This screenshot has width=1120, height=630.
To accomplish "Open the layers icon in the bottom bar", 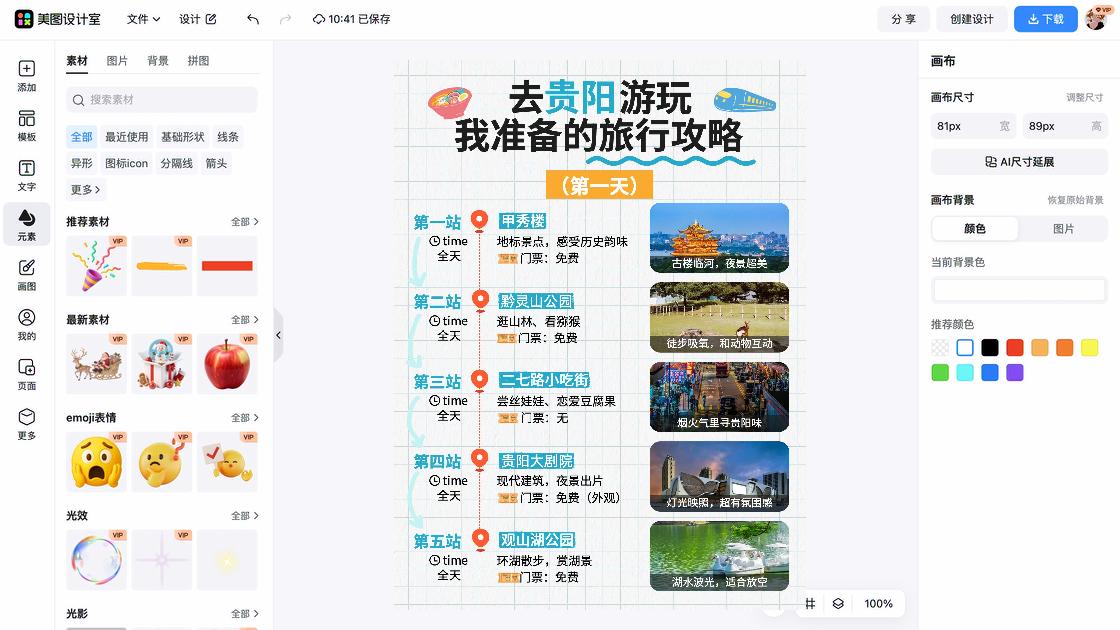I will point(838,604).
